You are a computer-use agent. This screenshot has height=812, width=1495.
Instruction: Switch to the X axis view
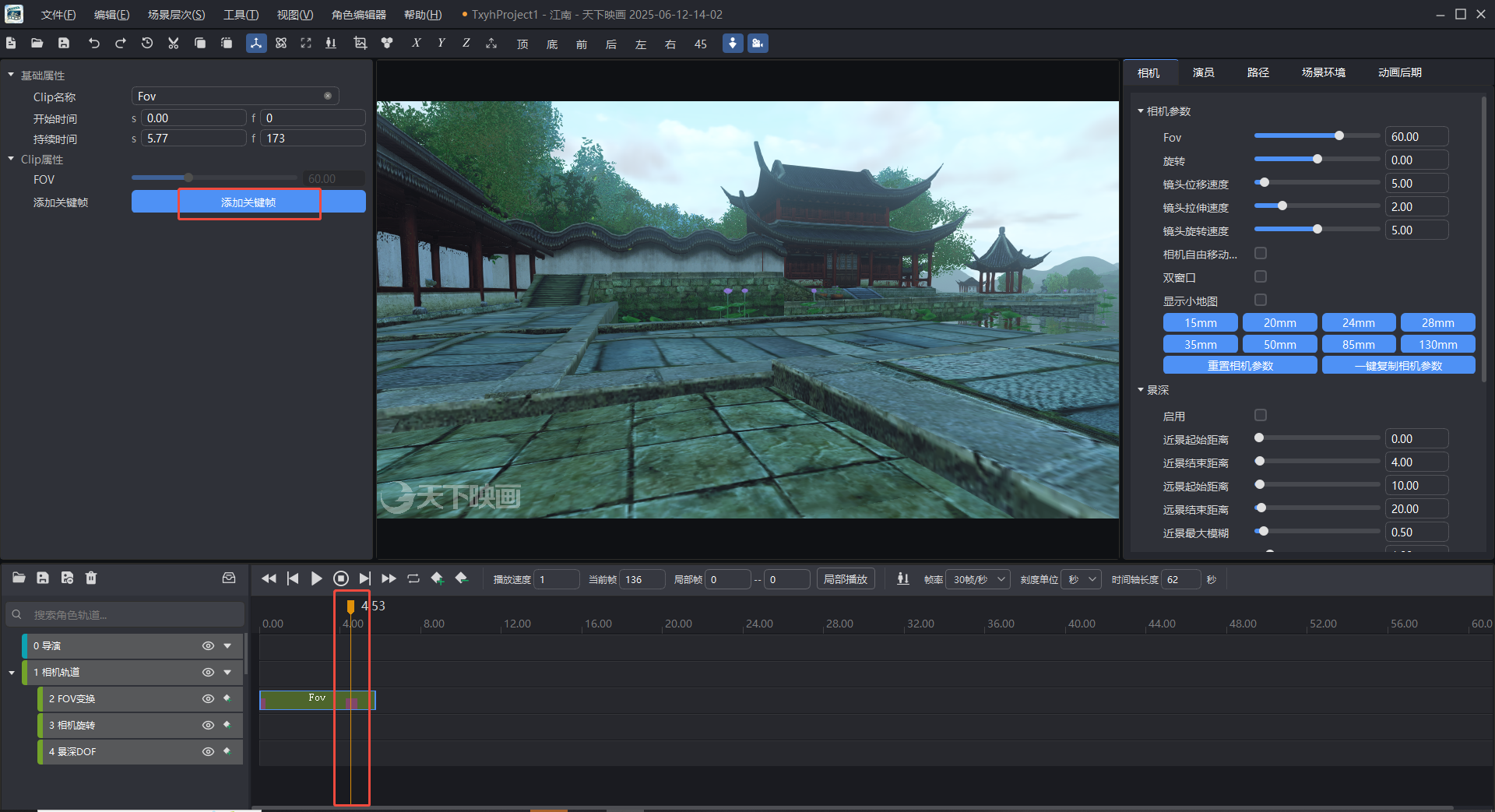pyautogui.click(x=417, y=44)
